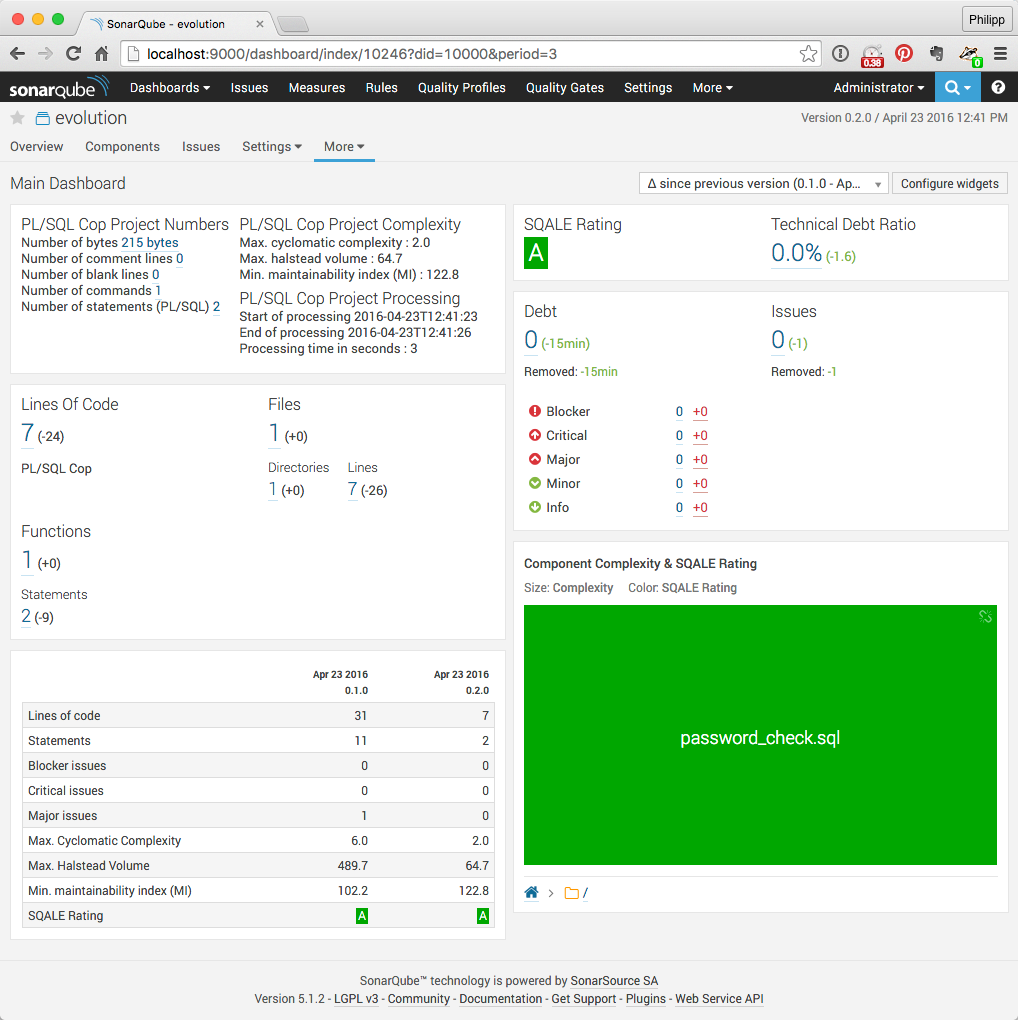Select the SonarQube - evolution browser tab
This screenshot has width=1018, height=1020.
[174, 24]
